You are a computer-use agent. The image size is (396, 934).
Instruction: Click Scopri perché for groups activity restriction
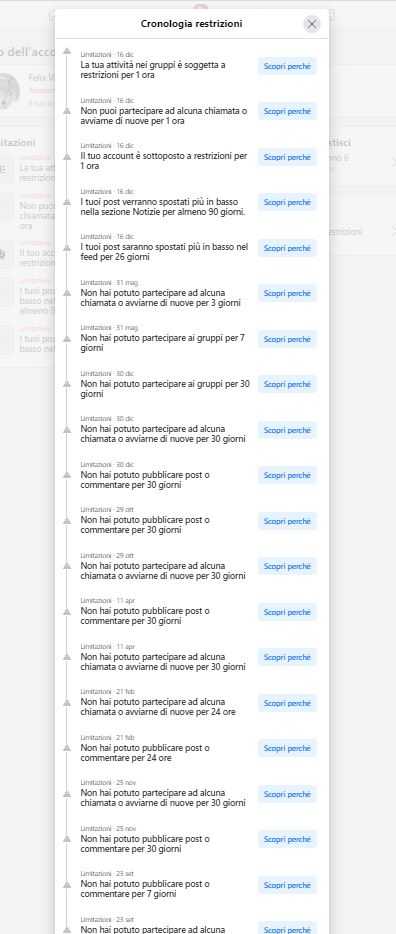point(287,66)
